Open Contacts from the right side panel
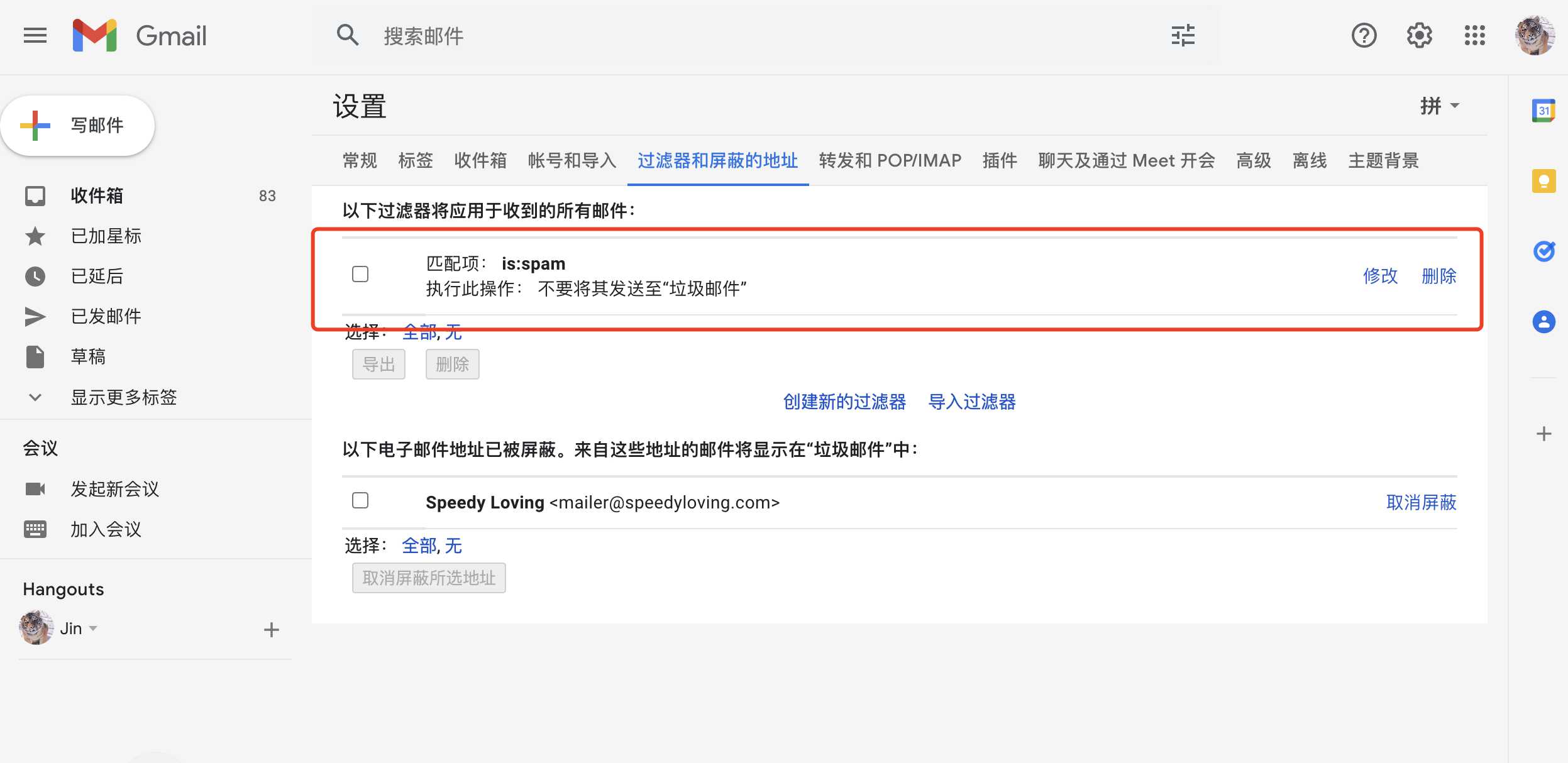Viewport: 1568px width, 763px height. click(1544, 322)
